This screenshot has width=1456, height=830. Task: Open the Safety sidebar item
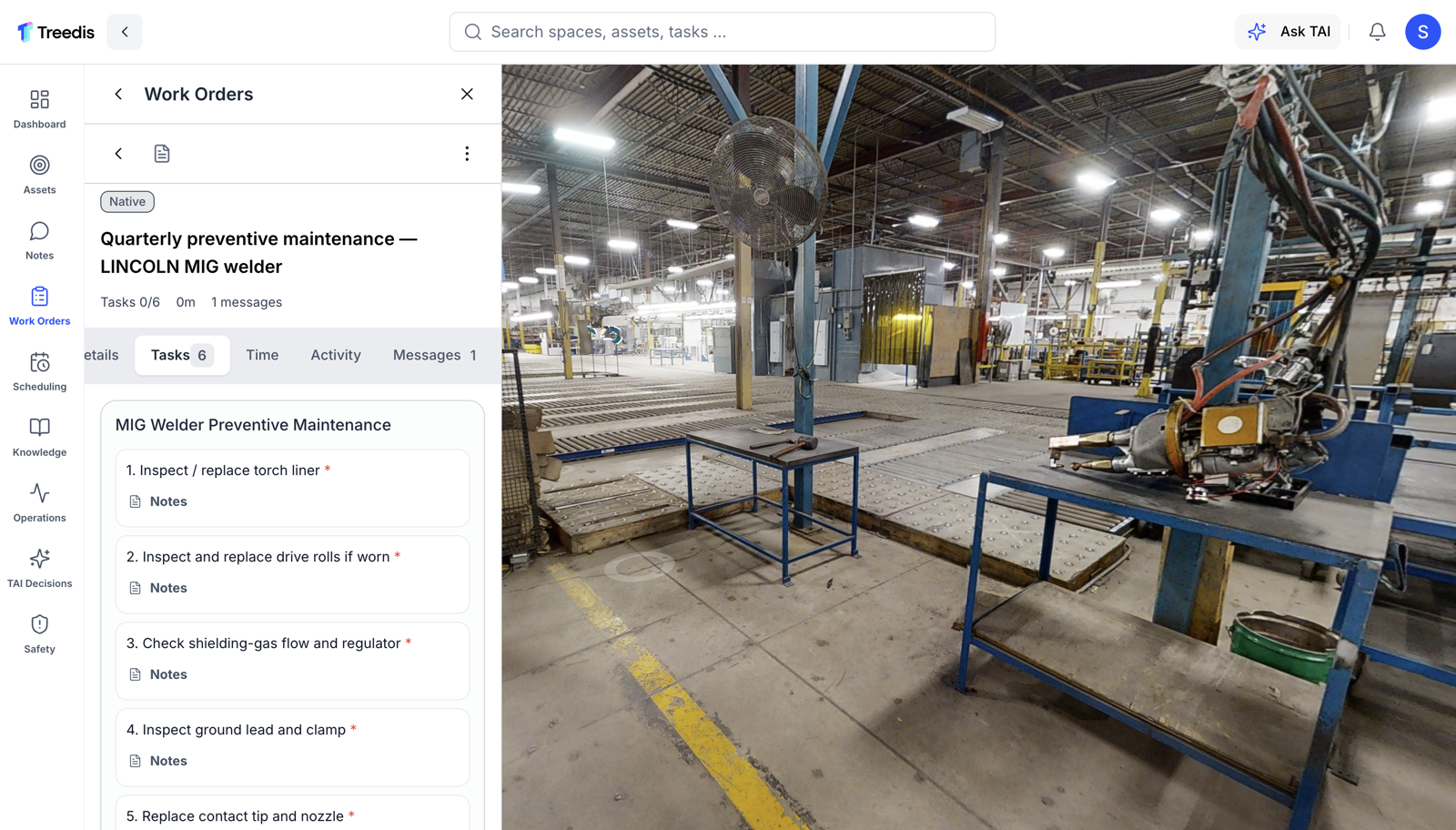[x=39, y=633]
